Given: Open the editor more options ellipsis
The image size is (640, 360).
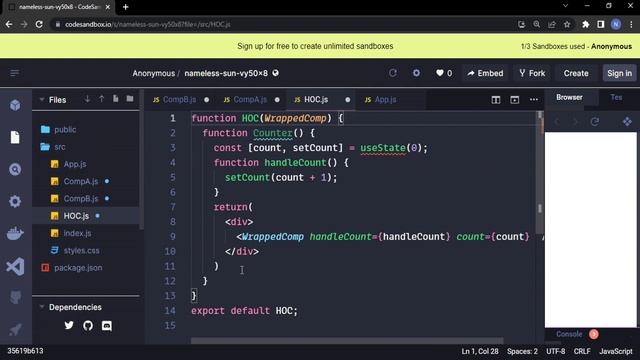Looking at the screenshot, I should coord(533,100).
